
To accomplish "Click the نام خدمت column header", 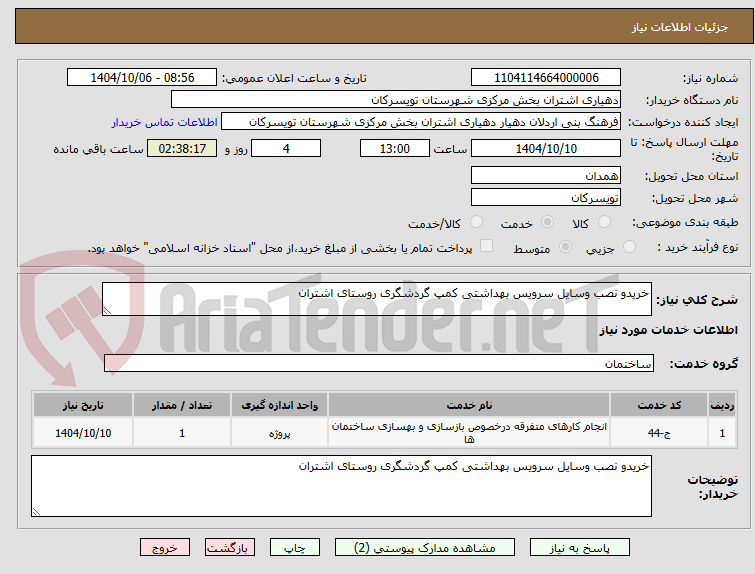I will tap(469, 405).
